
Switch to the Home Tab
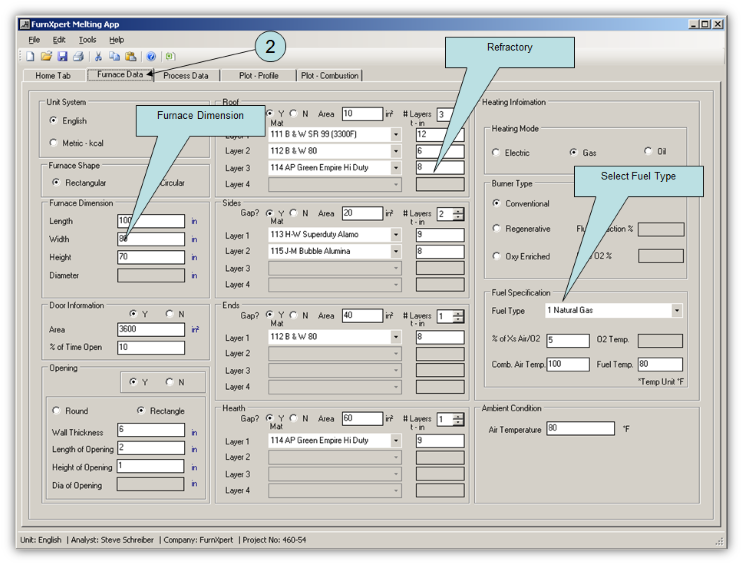click(53, 75)
